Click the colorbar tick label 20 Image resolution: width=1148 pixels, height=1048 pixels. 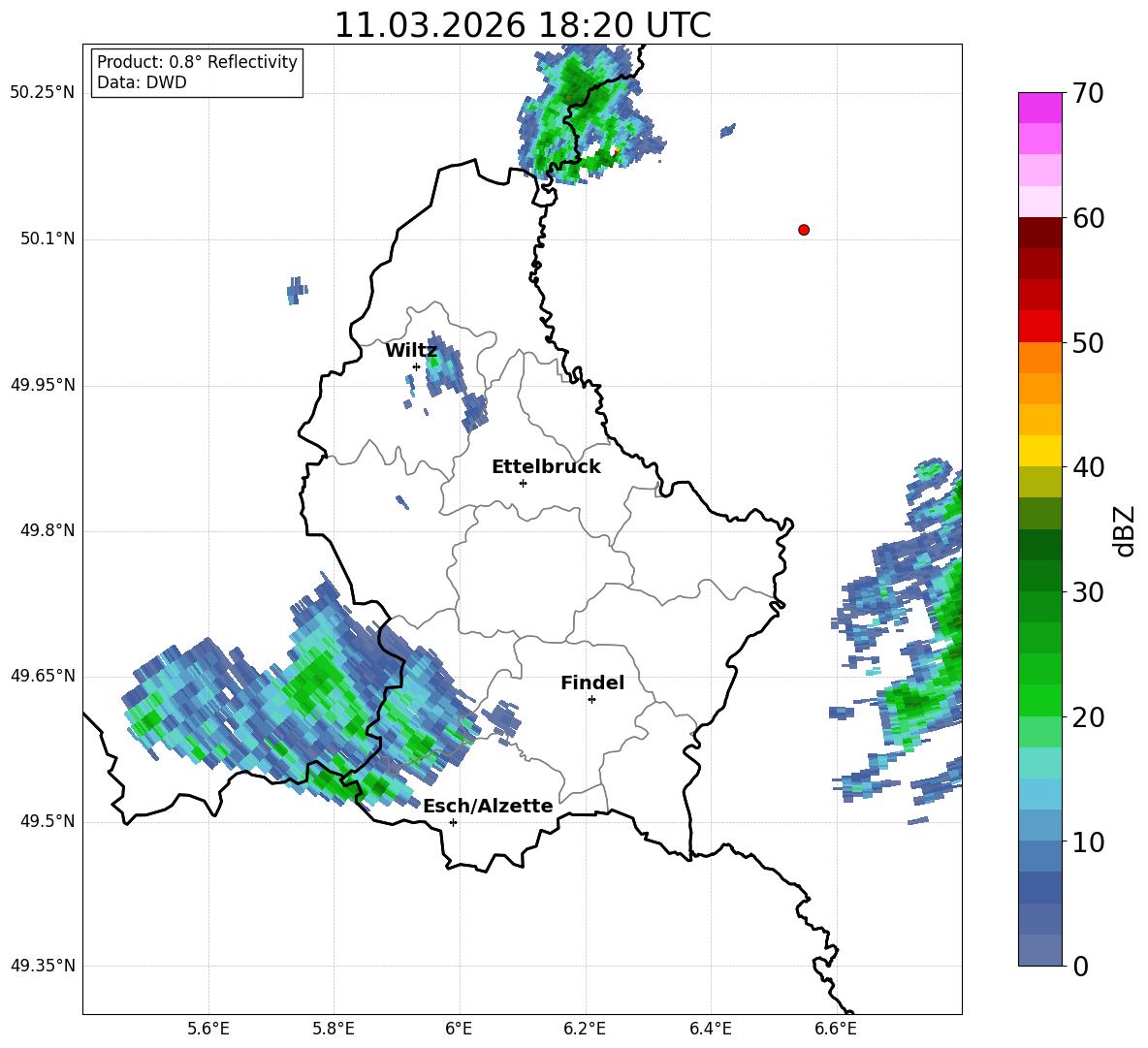click(x=1088, y=717)
